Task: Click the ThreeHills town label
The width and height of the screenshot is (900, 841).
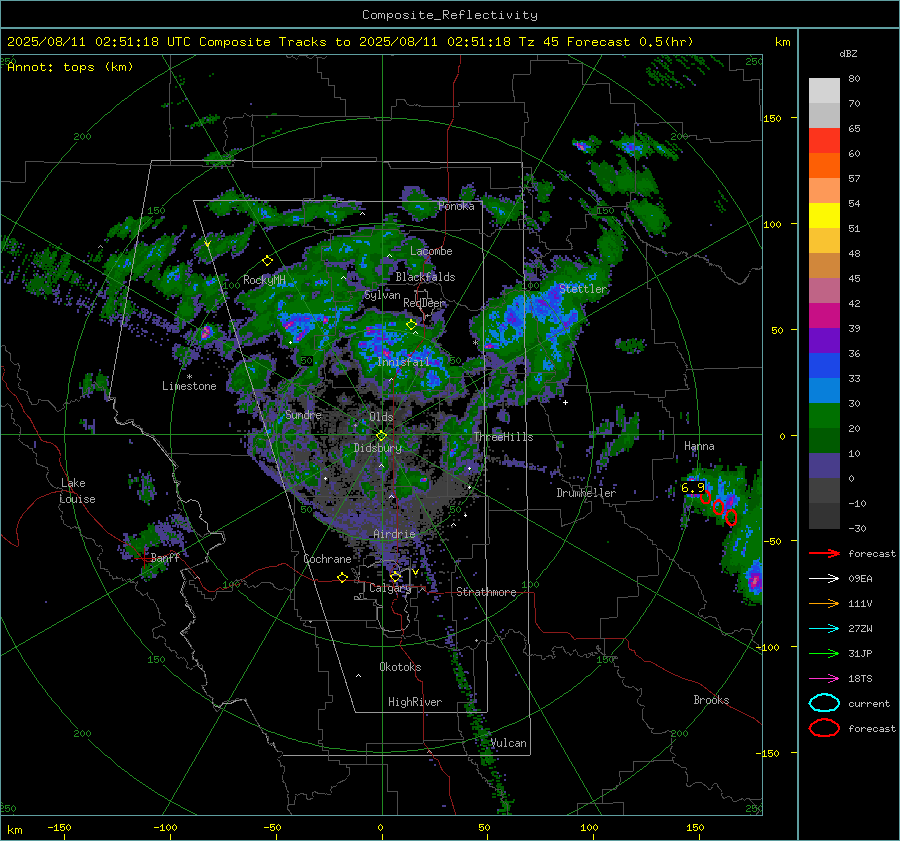Action: (503, 437)
